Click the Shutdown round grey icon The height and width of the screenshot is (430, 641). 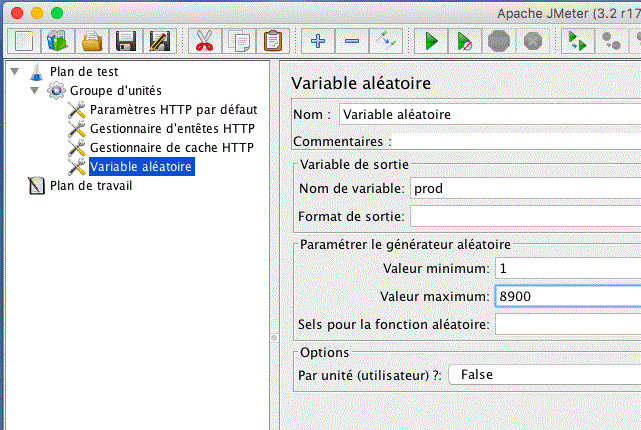pyautogui.click(x=533, y=41)
